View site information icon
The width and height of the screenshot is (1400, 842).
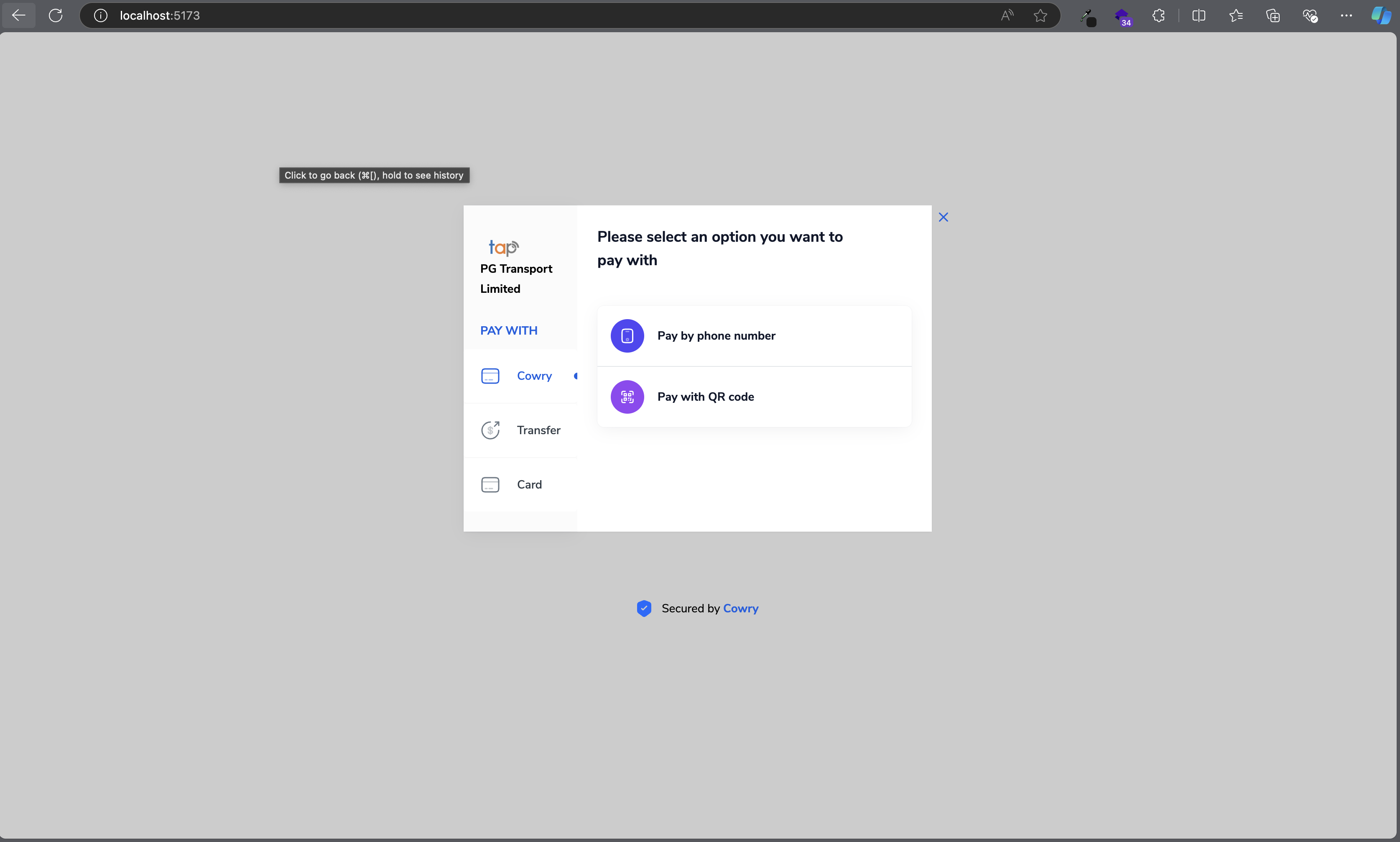(100, 15)
